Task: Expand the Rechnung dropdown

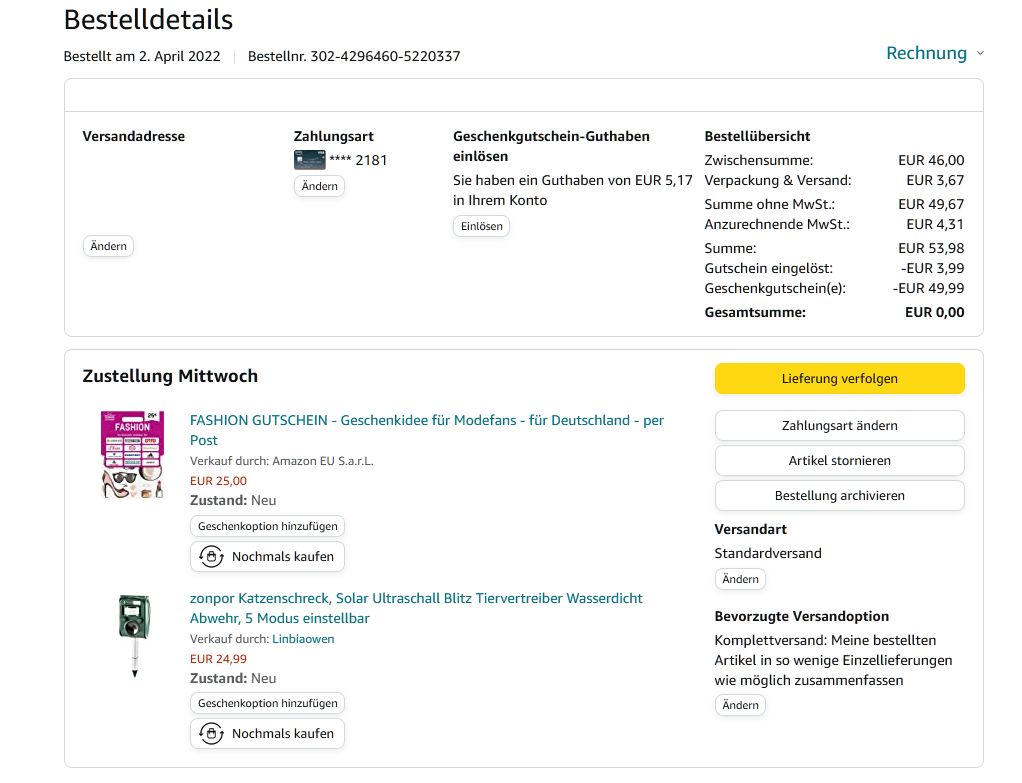Action: pyautogui.click(x=934, y=53)
